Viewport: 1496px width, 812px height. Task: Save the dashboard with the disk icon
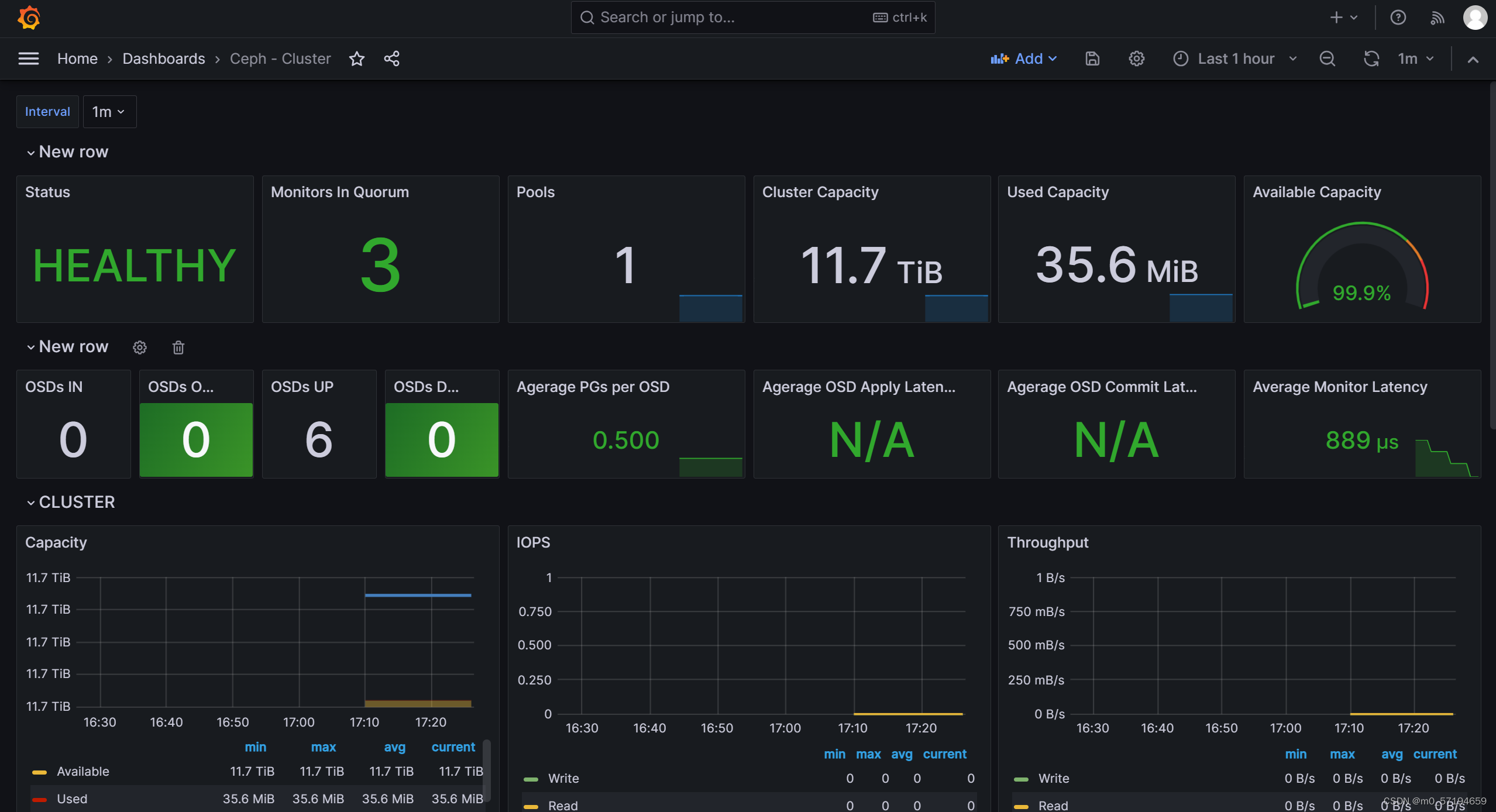tap(1092, 59)
